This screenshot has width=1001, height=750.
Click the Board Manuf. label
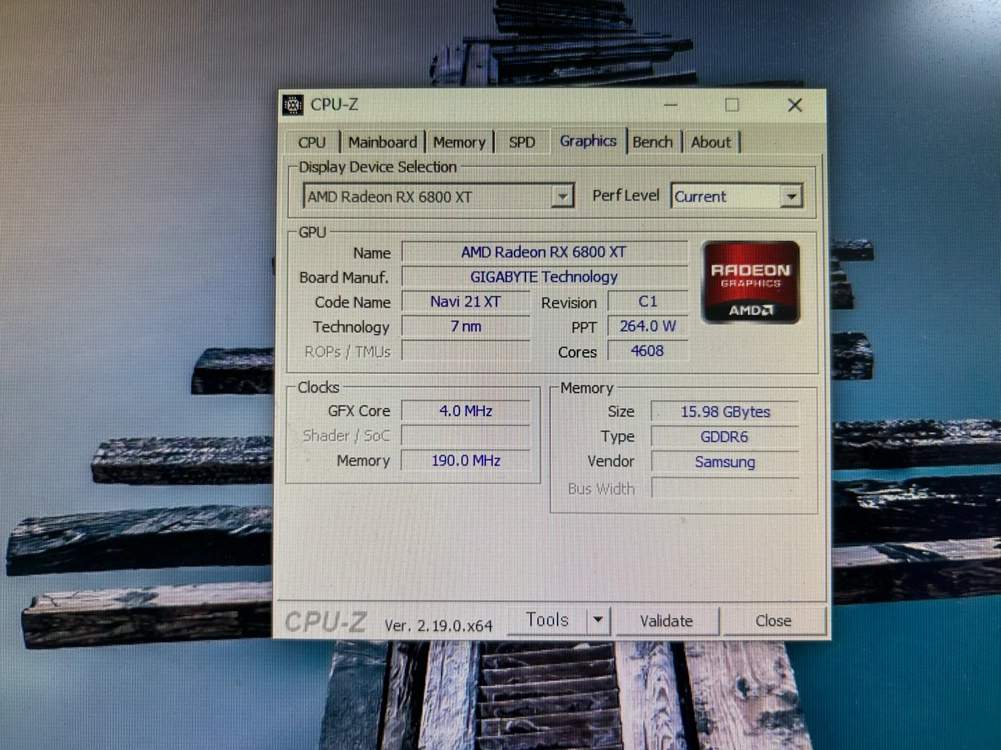(x=343, y=278)
